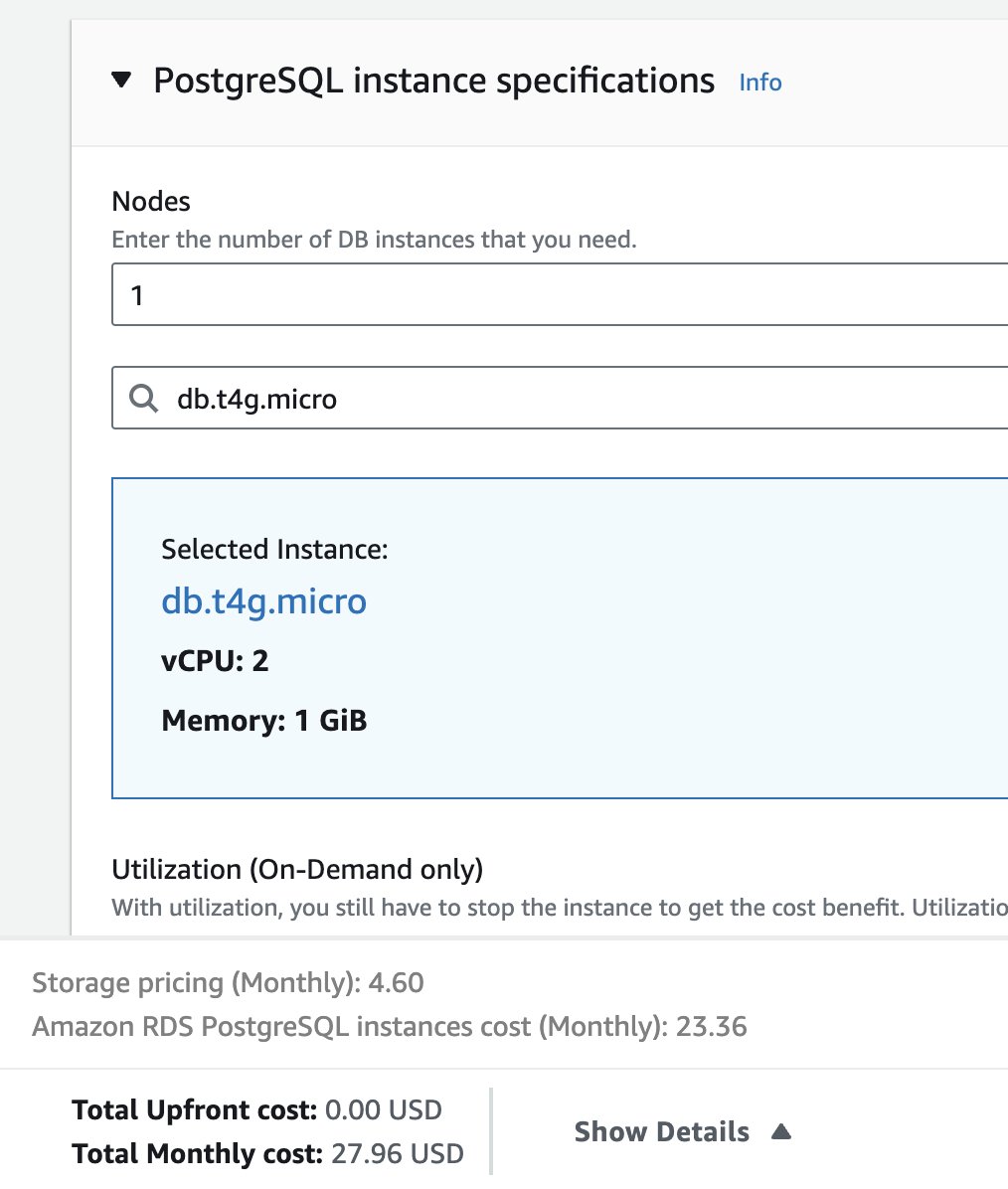This screenshot has width=1008, height=1189.
Task: Select the 'Memory: 1 GiB' text
Action: pos(264,721)
